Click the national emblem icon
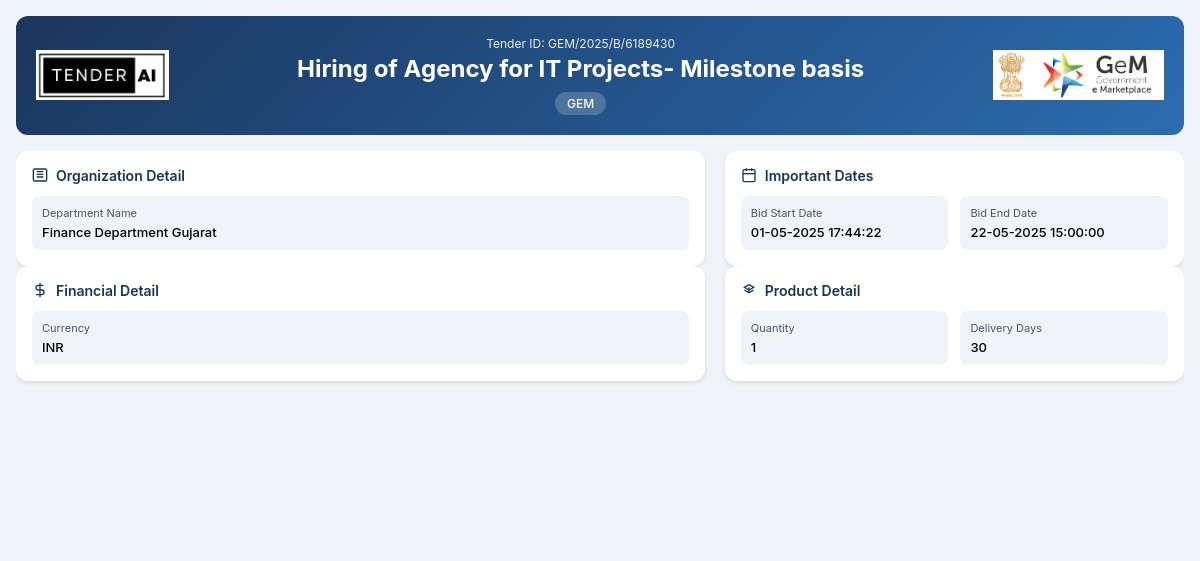The image size is (1200, 561). point(1012,75)
